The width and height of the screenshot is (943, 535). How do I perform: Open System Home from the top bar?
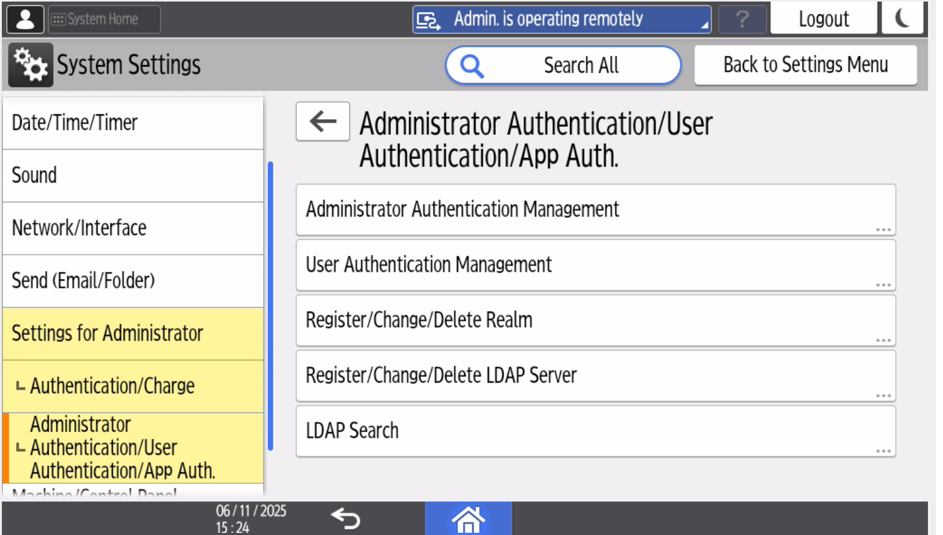pyautogui.click(x=104, y=19)
